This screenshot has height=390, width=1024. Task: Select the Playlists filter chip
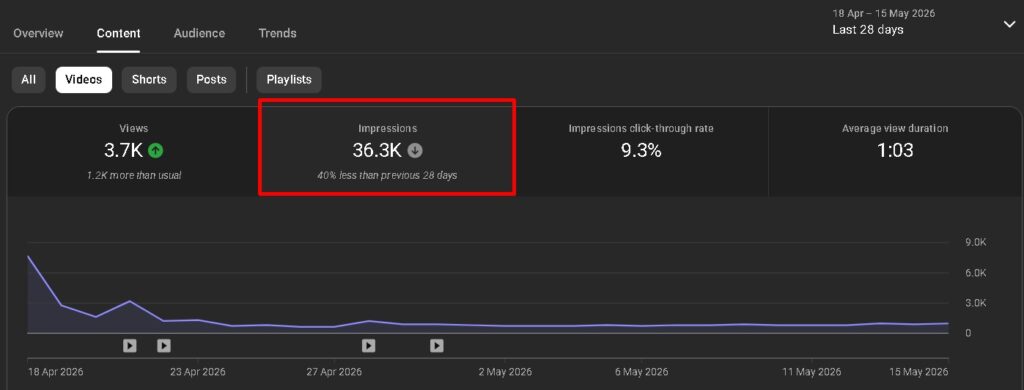click(289, 80)
